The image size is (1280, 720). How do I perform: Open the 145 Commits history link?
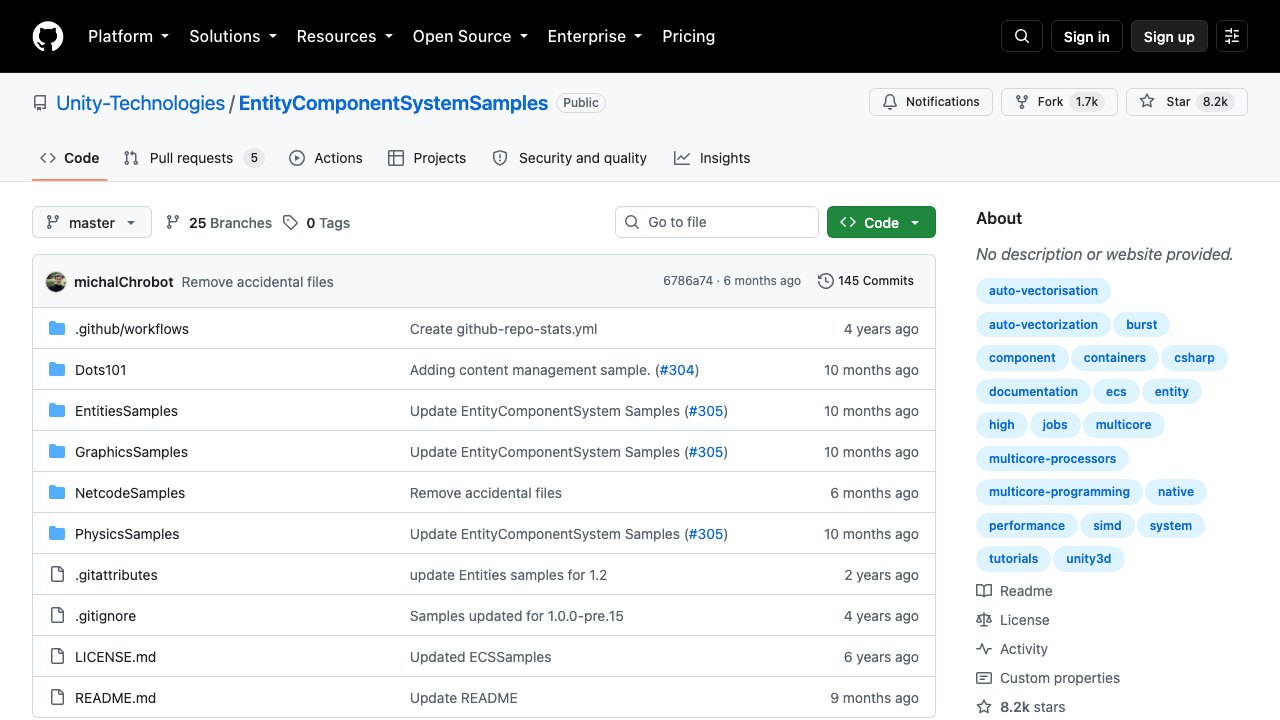click(x=866, y=281)
